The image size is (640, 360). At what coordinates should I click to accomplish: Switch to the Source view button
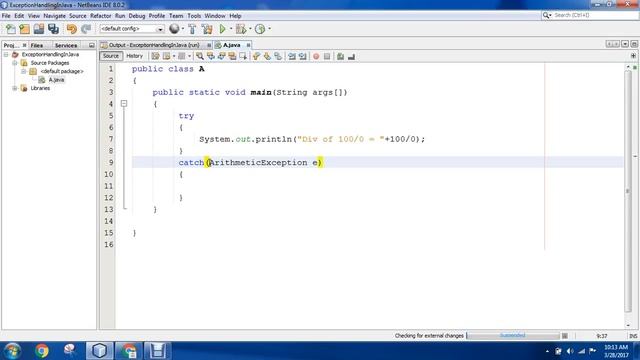tap(111, 56)
